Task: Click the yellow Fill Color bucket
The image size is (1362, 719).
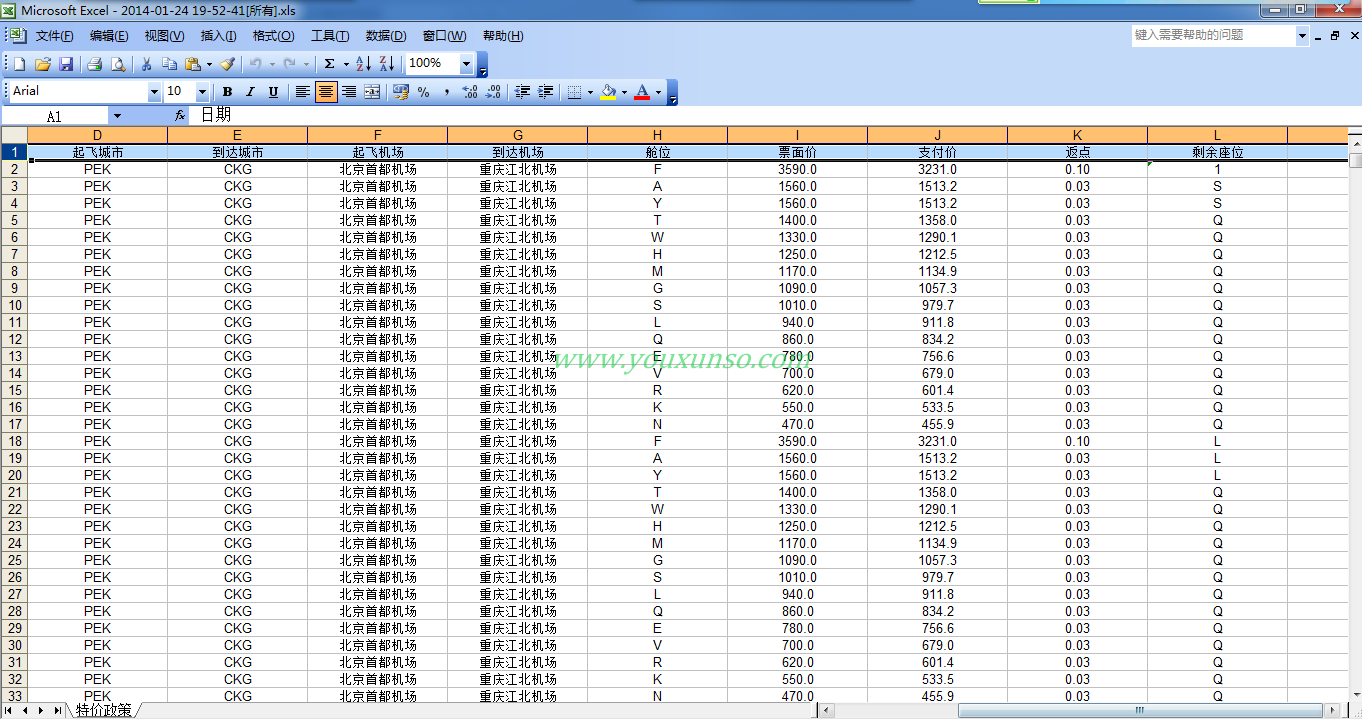Action: point(607,92)
